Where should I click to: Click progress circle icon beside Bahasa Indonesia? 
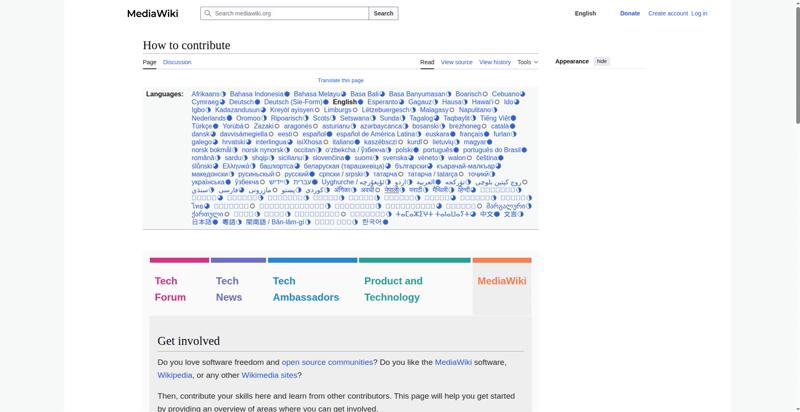(x=287, y=94)
